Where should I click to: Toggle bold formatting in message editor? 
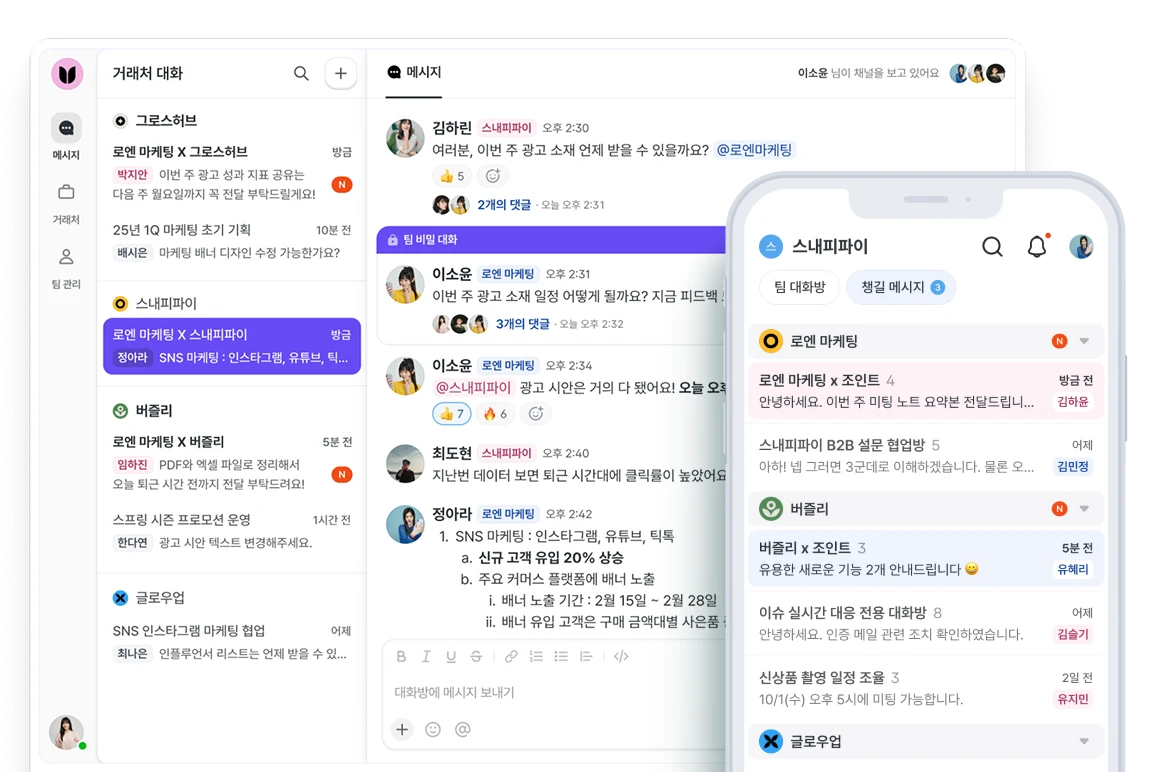coord(401,656)
